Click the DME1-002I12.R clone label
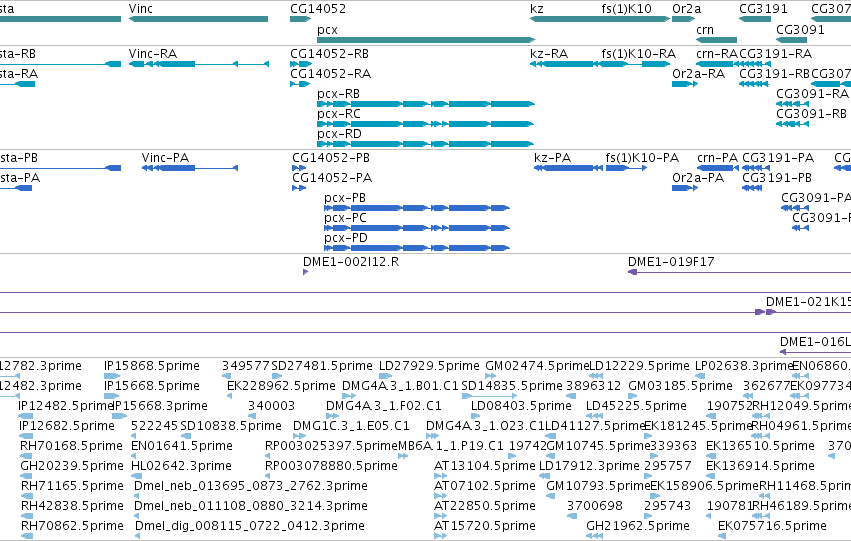 351,262
